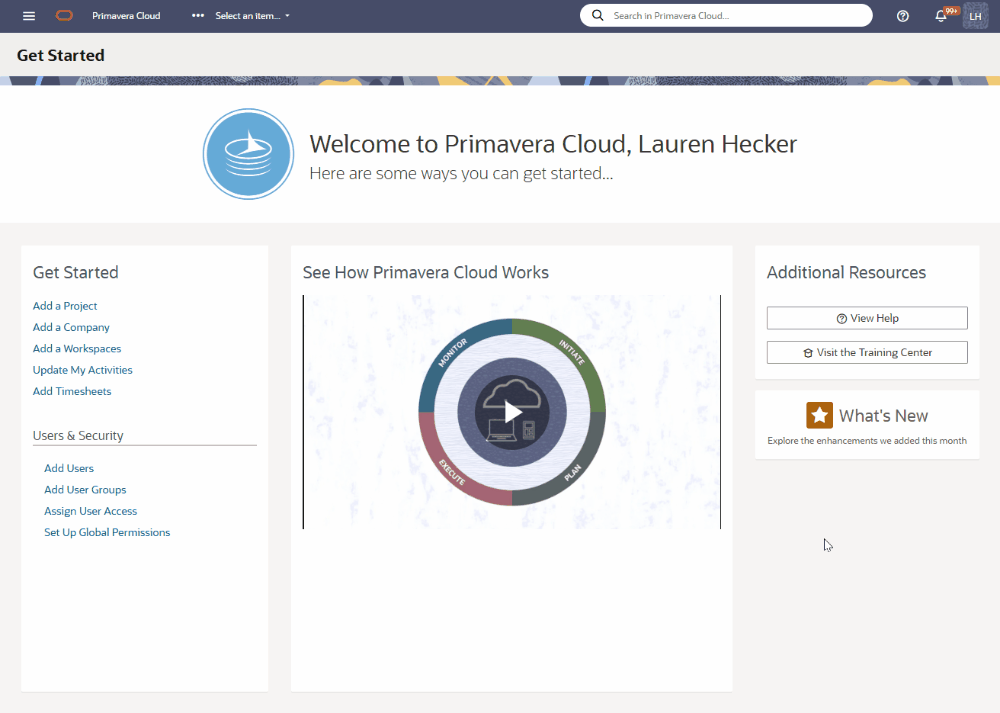Open the What's New heading
Screen dimensions: 1000x713
(883, 416)
